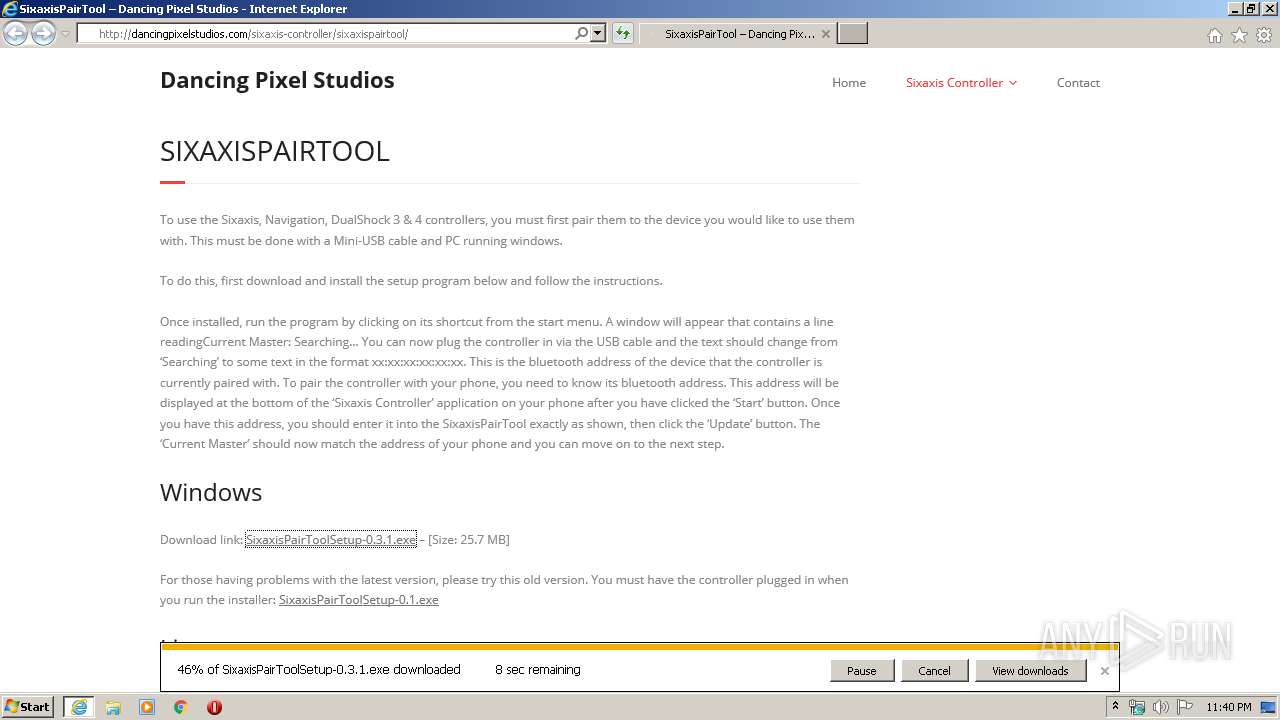Click the network tray icon
The height and width of the screenshot is (720, 1280).
[x=1137, y=707]
